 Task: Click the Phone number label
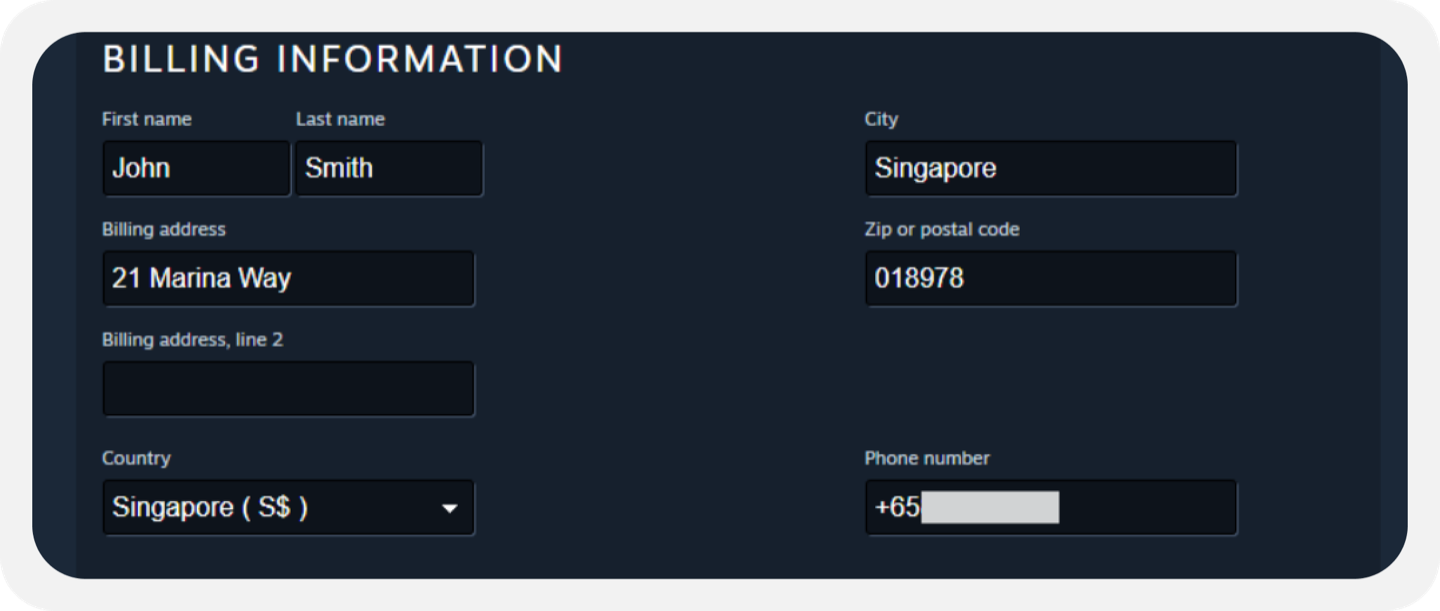coord(927,458)
